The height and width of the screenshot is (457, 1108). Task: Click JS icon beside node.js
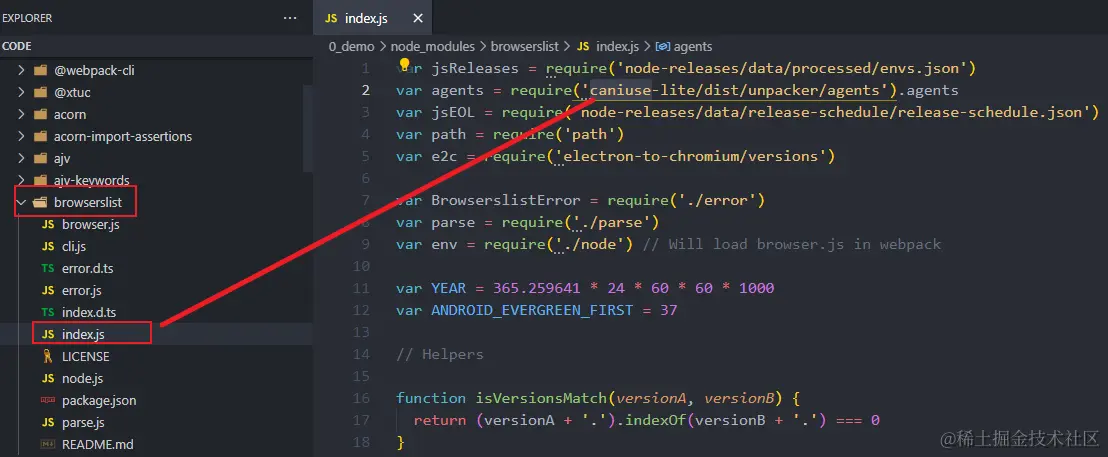tap(48, 379)
